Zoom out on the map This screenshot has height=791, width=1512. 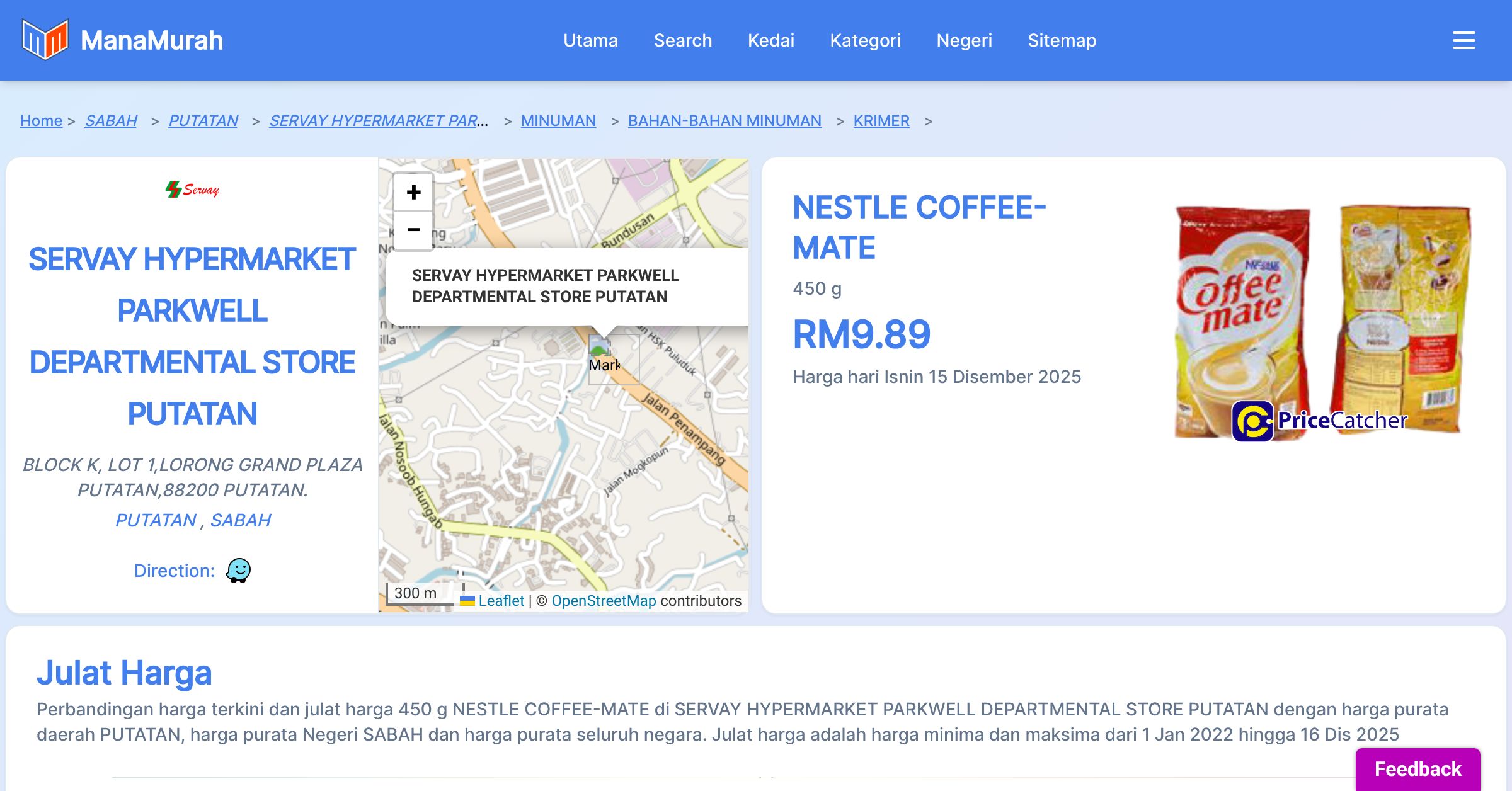click(x=413, y=230)
